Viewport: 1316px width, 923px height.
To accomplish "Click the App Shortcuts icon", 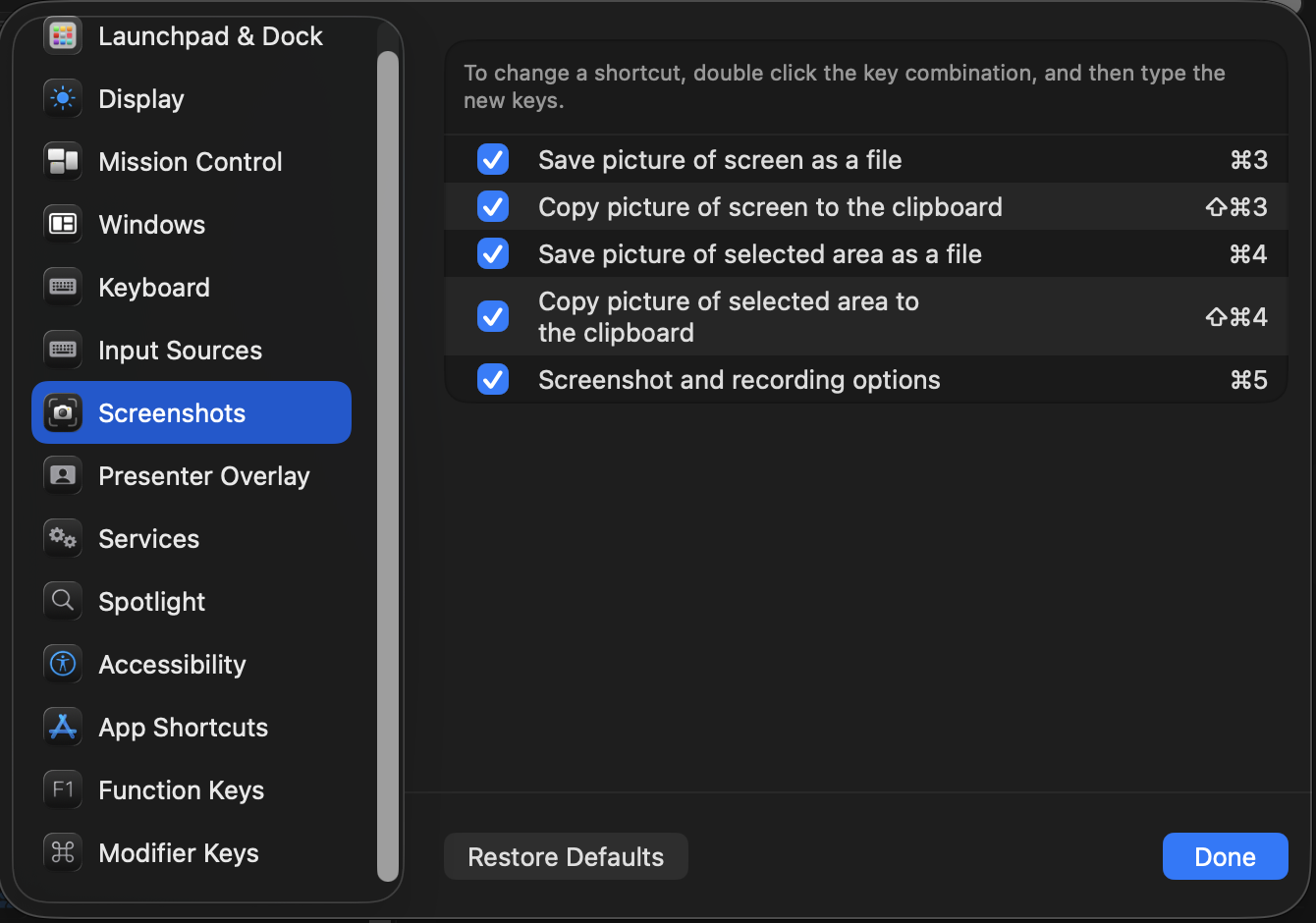I will tap(63, 728).
